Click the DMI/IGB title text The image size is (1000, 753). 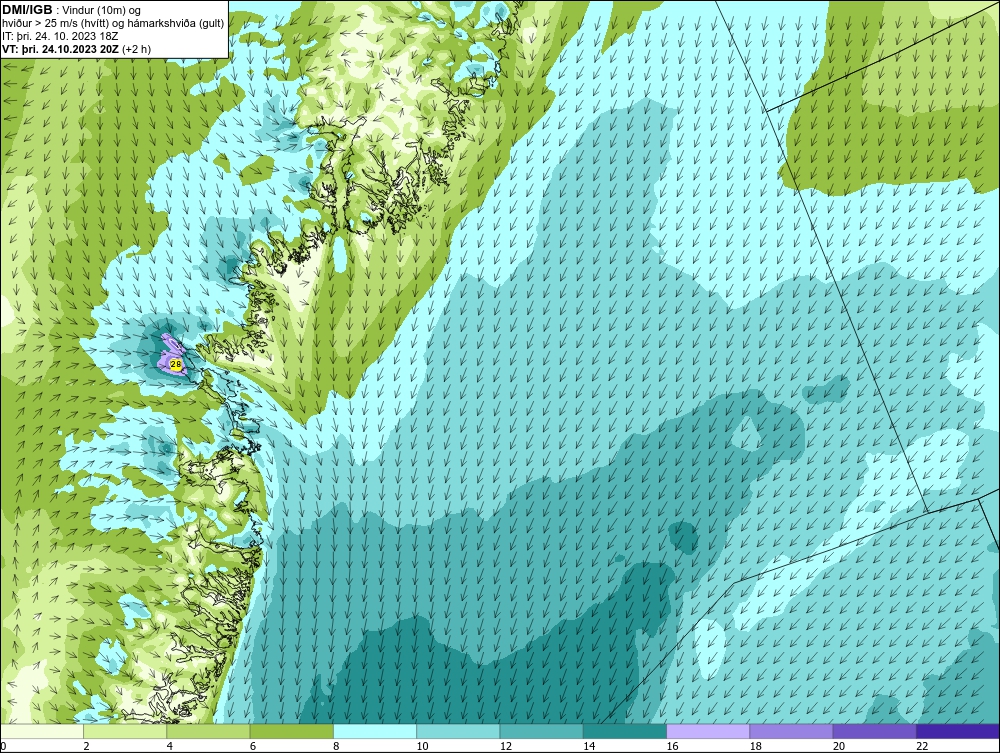point(27,10)
